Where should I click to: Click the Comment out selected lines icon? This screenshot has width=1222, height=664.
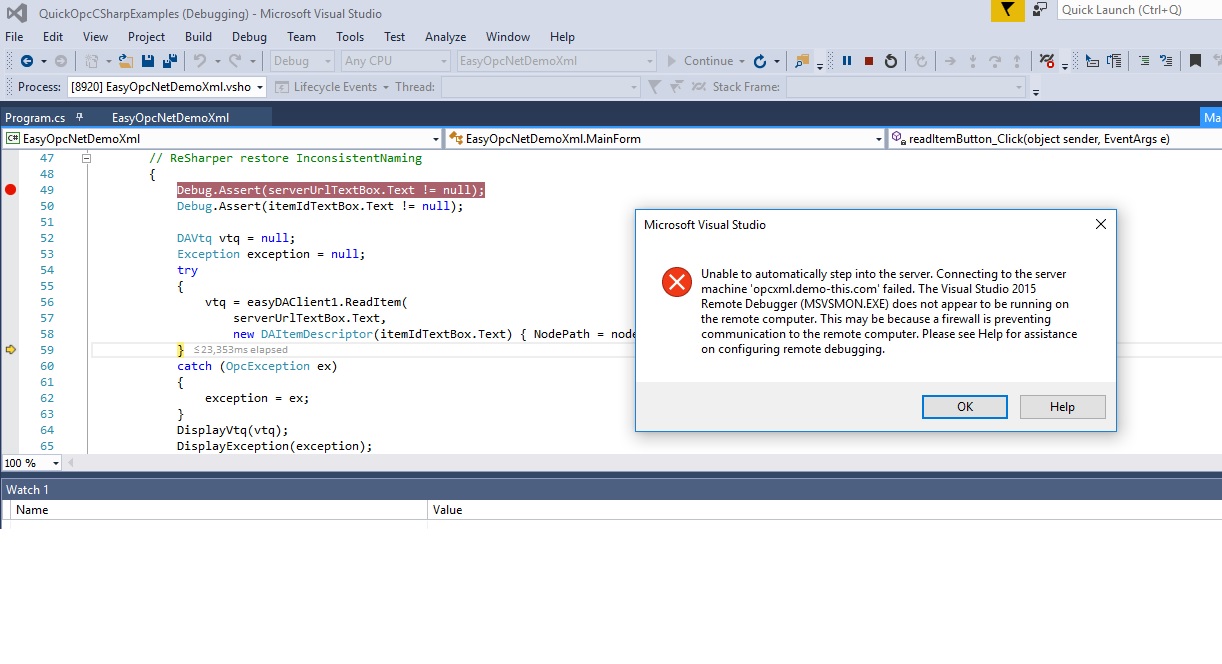click(1144, 61)
